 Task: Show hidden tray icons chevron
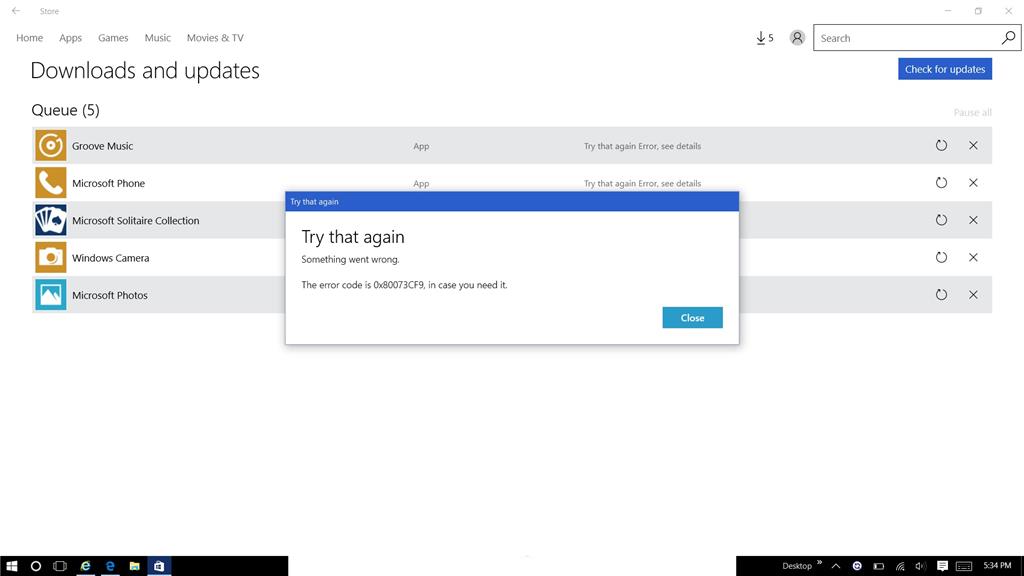(x=836, y=566)
